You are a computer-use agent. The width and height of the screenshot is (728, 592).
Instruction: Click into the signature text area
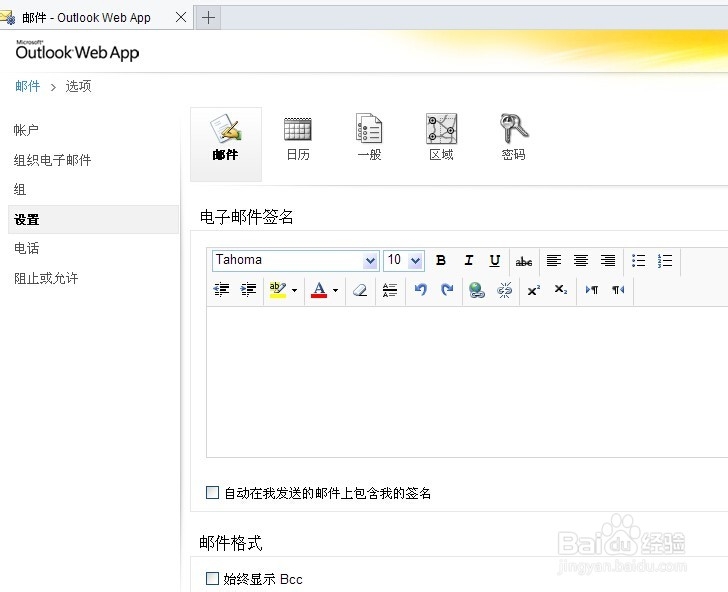point(467,382)
